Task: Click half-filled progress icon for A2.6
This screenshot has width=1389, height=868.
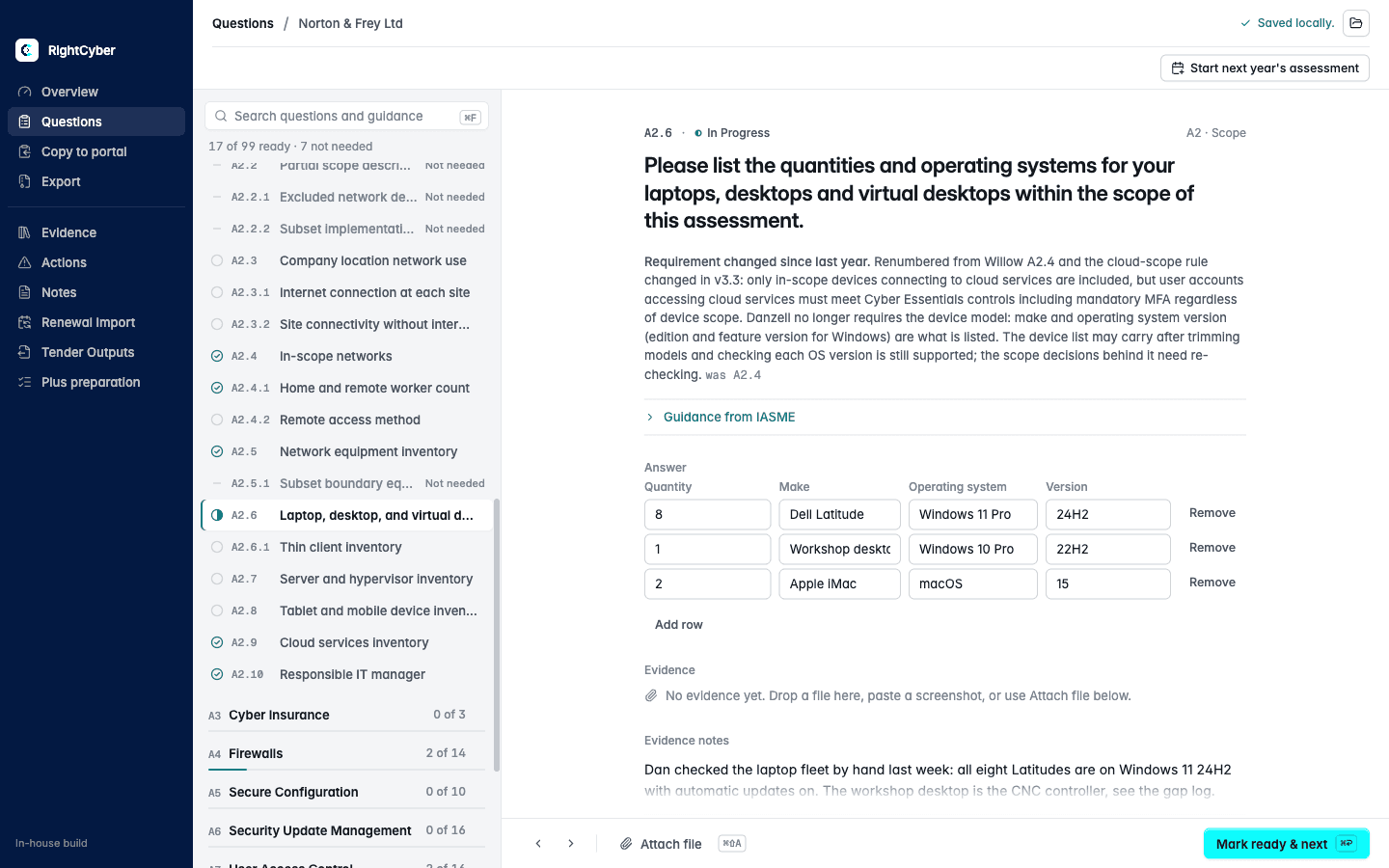Action: click(217, 515)
